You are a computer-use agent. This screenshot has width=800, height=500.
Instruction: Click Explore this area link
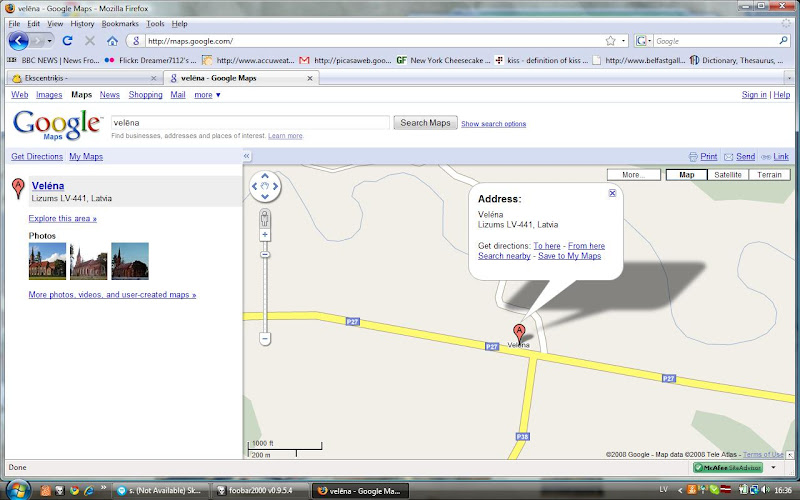coord(62,218)
